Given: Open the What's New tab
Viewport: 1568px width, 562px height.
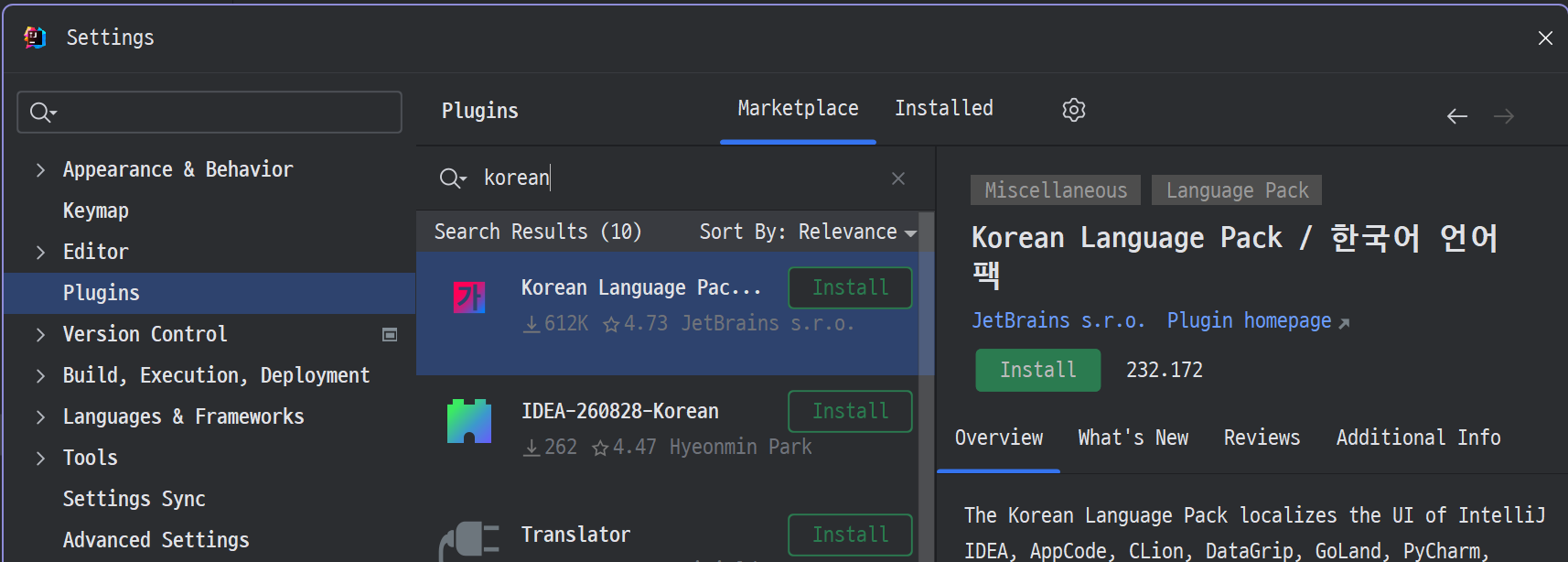Looking at the screenshot, I should point(1133,438).
